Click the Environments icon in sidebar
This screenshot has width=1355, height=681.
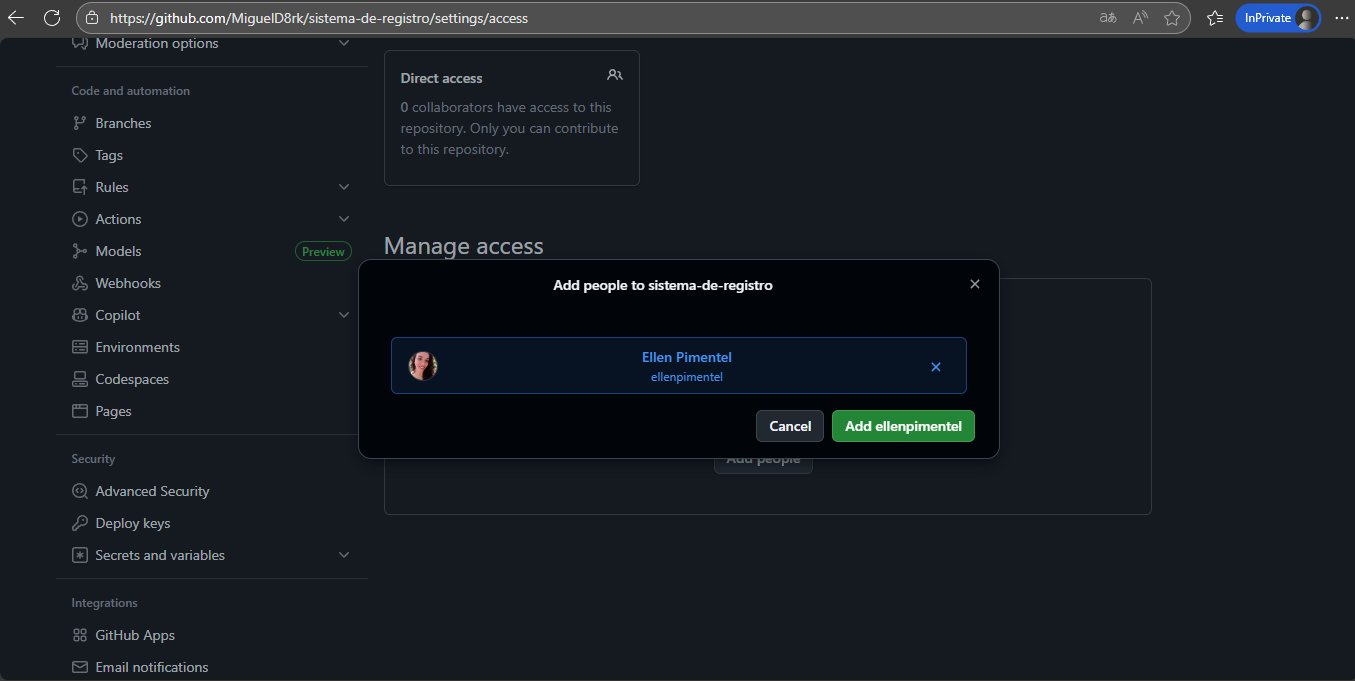[x=80, y=347]
